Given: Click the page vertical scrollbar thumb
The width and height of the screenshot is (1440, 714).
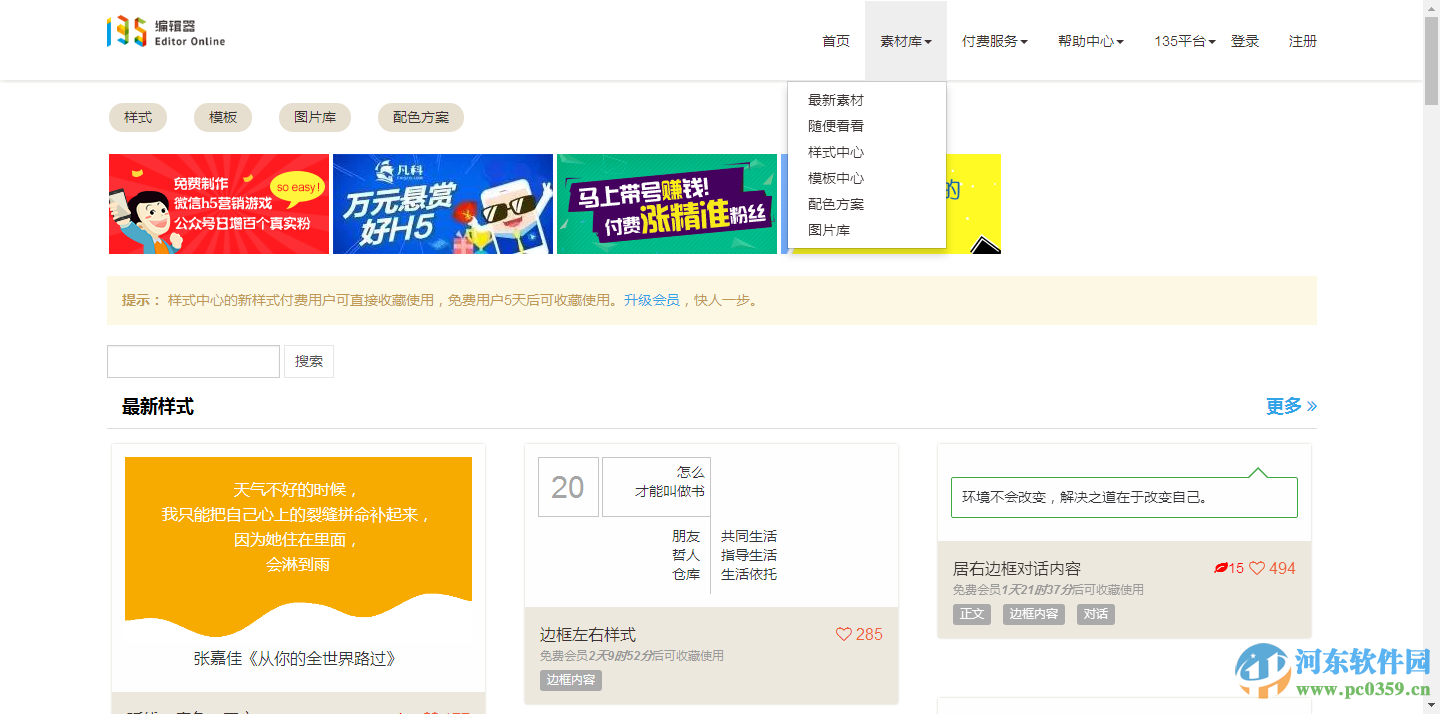Looking at the screenshot, I should (x=1431, y=60).
